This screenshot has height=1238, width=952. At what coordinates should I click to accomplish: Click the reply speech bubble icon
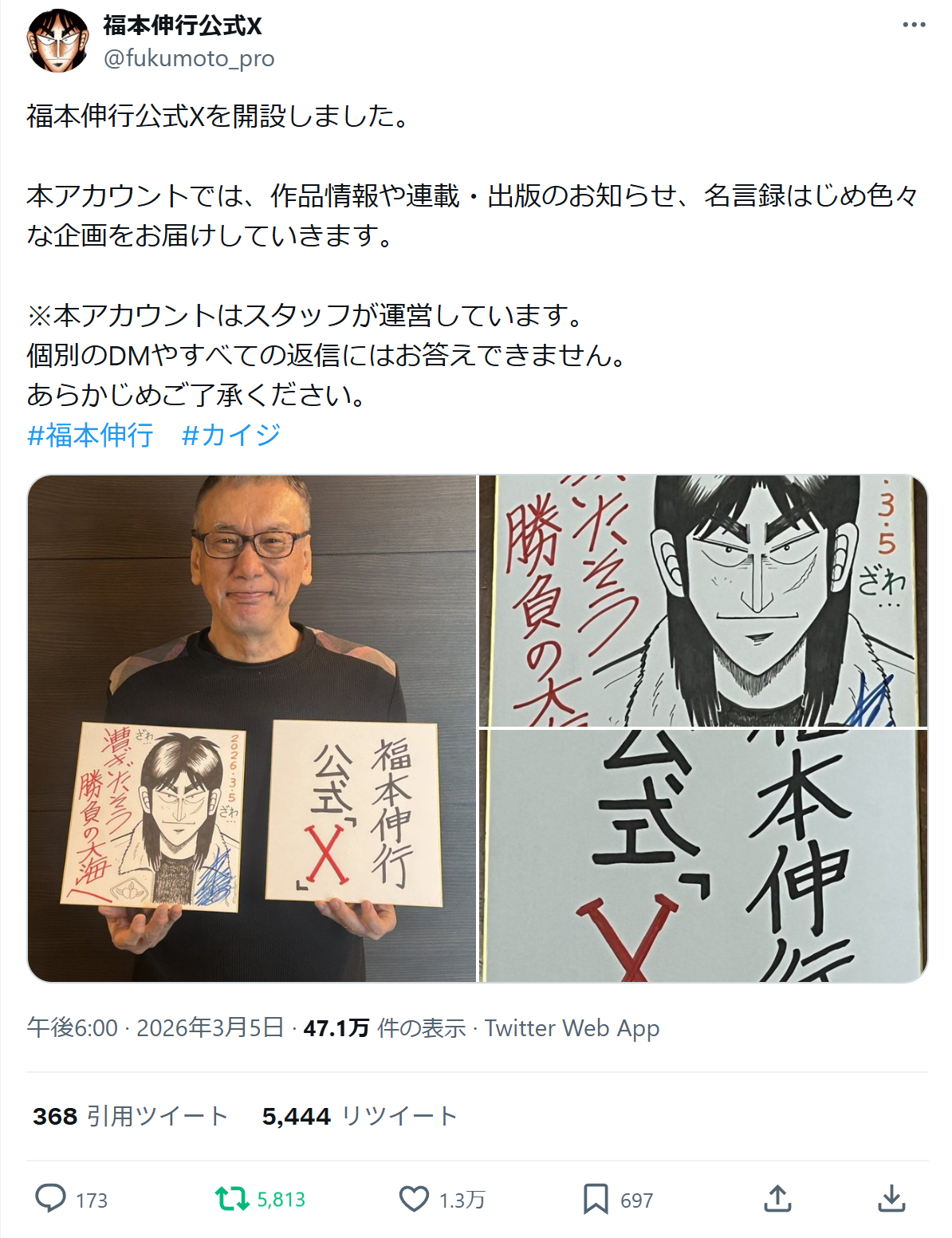tap(51, 1199)
